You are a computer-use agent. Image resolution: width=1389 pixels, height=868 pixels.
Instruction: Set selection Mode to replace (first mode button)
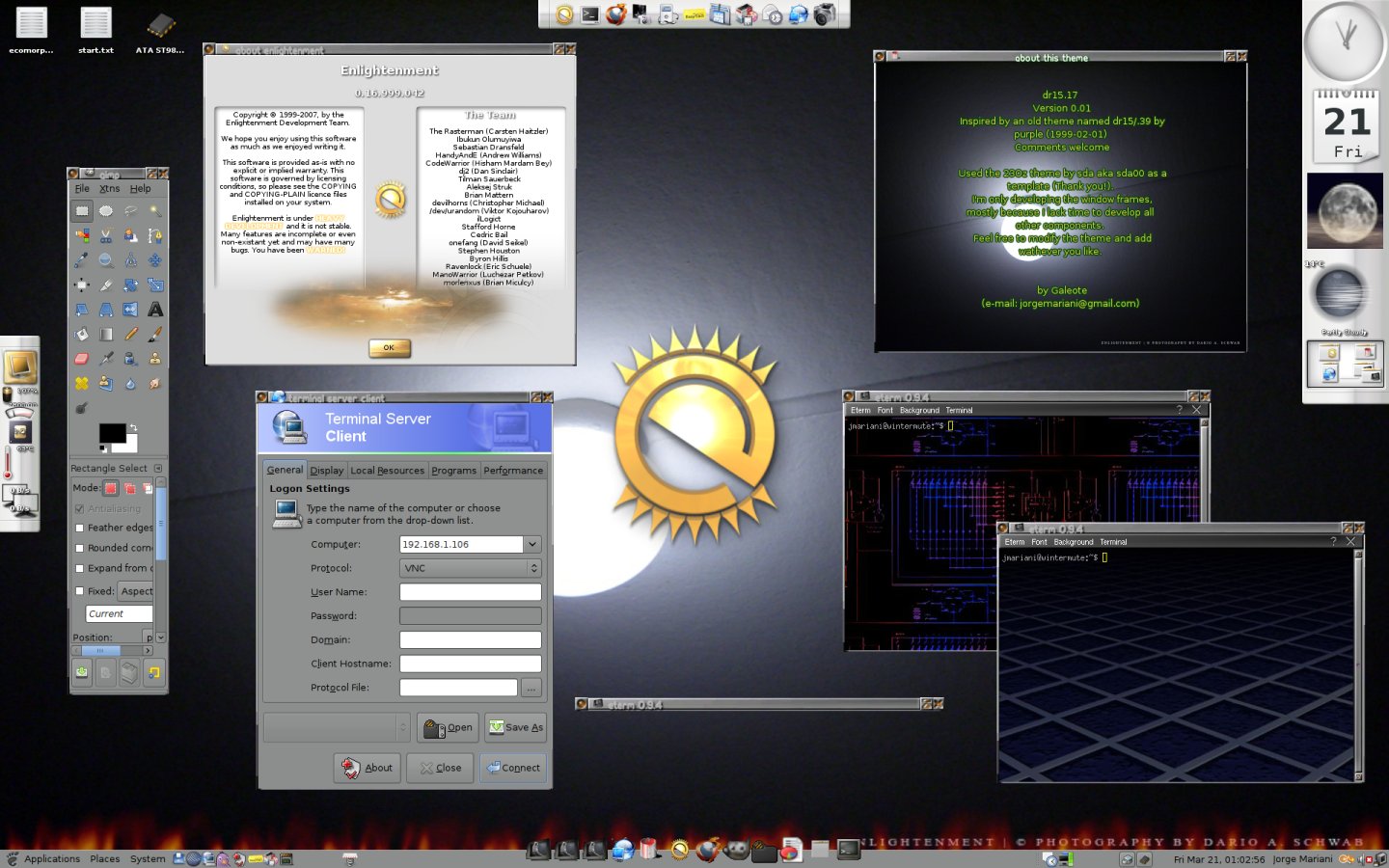[x=111, y=488]
